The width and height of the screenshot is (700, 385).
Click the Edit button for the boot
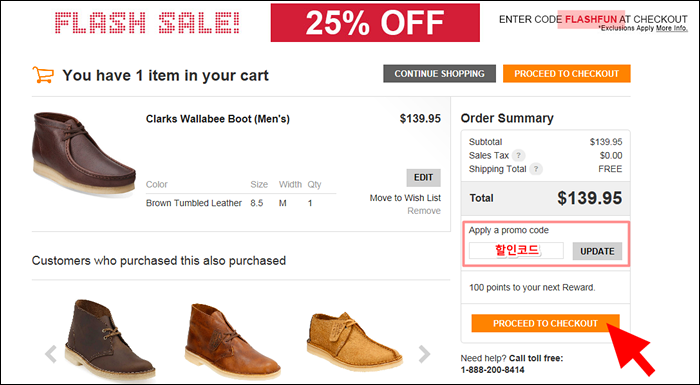point(423,178)
